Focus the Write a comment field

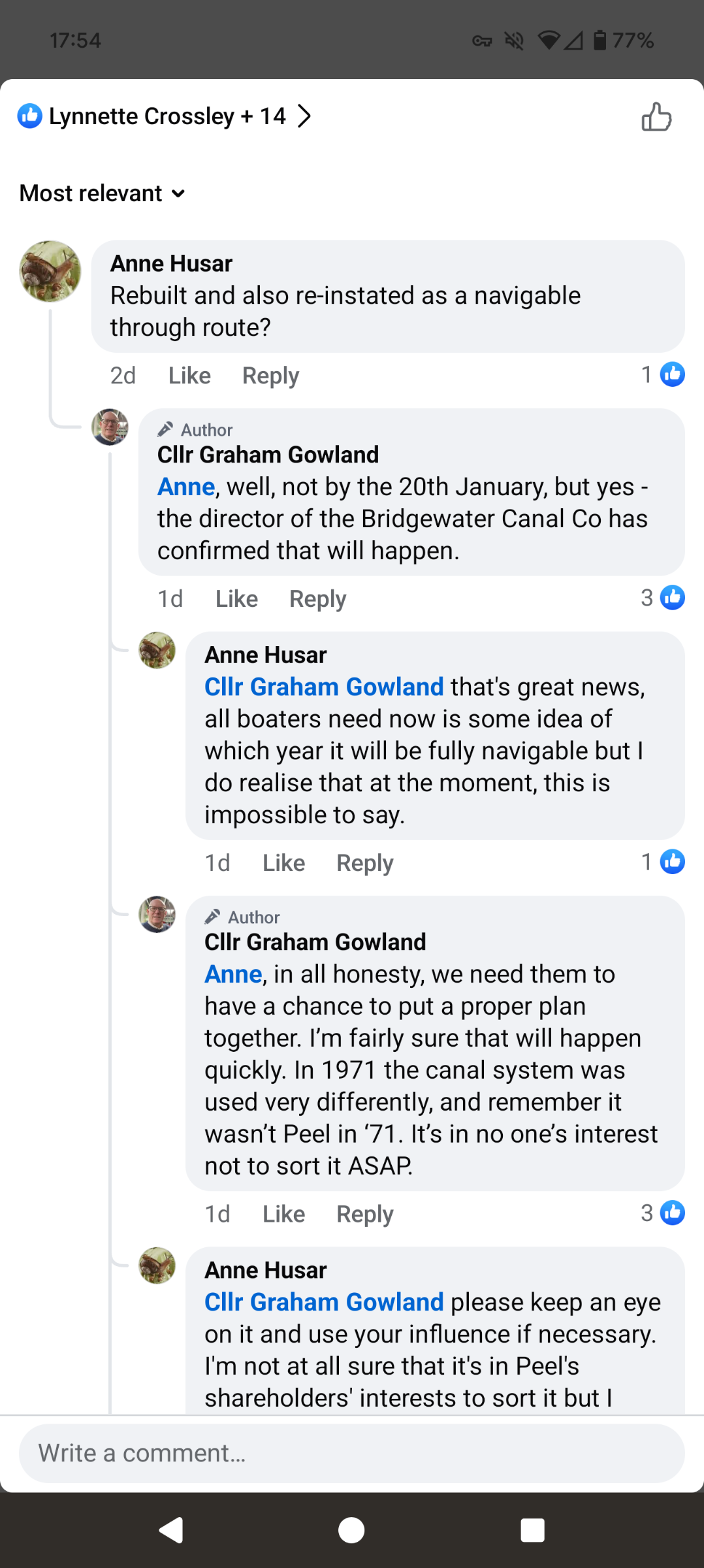pyautogui.click(x=351, y=1453)
